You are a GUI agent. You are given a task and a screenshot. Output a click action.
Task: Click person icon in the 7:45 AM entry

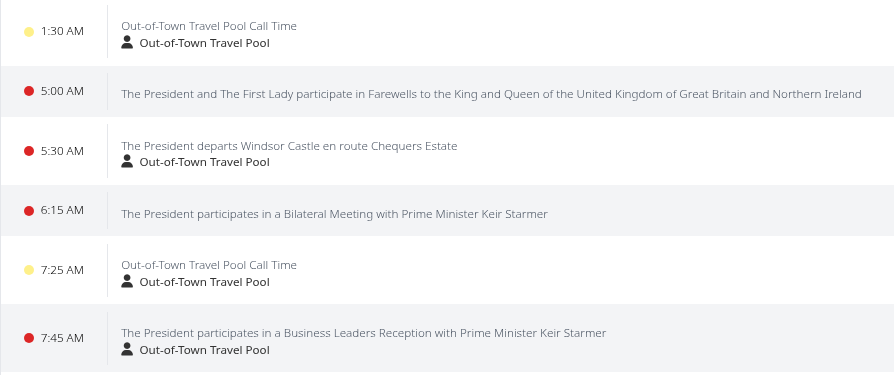coord(127,349)
